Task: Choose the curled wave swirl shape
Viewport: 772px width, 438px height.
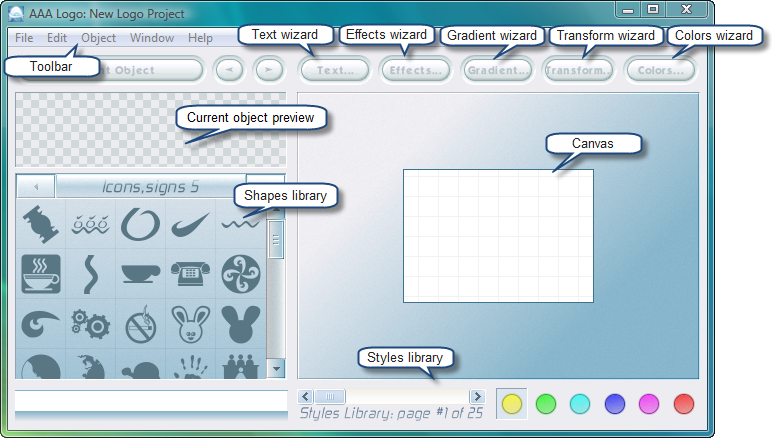Action: click(x=40, y=324)
